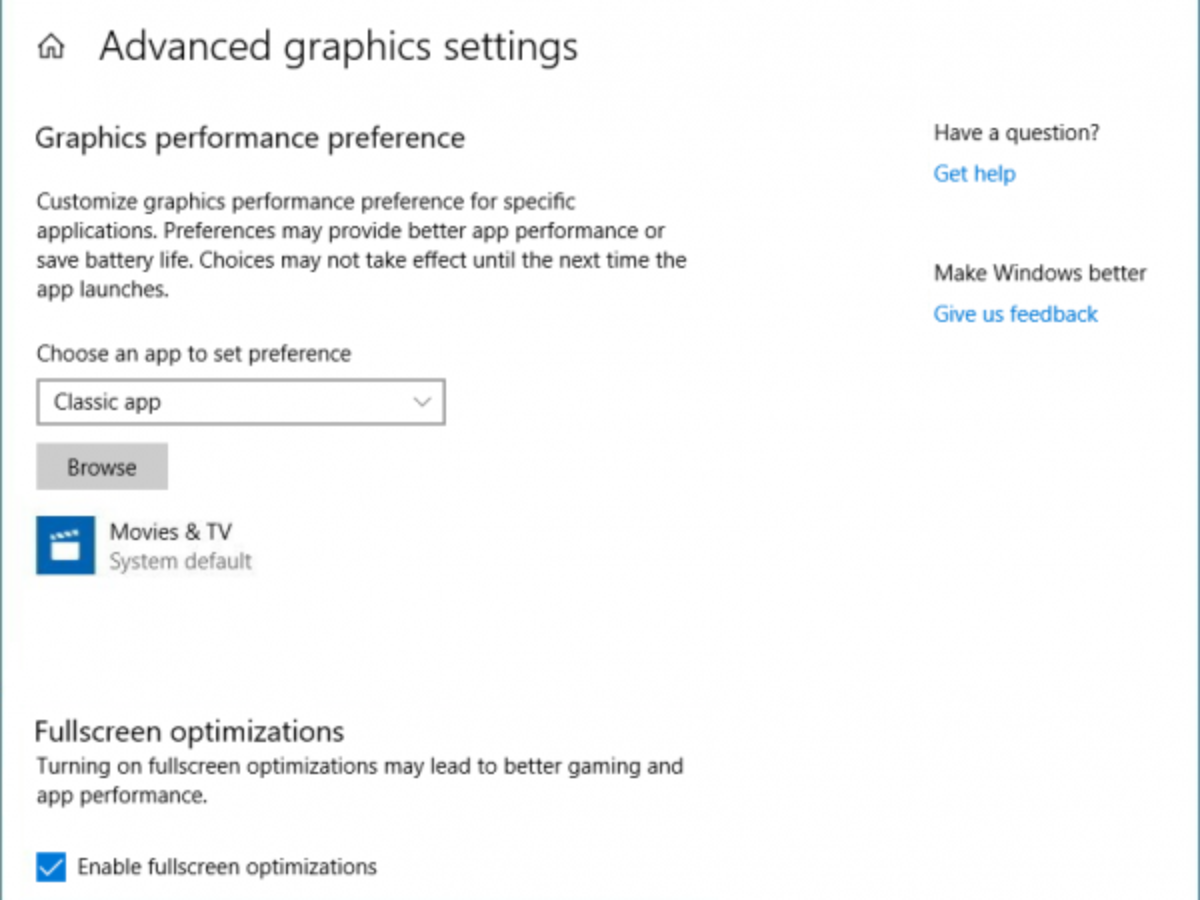Click the Classic app text inside the dropdown
This screenshot has height=900, width=1200.
108,402
